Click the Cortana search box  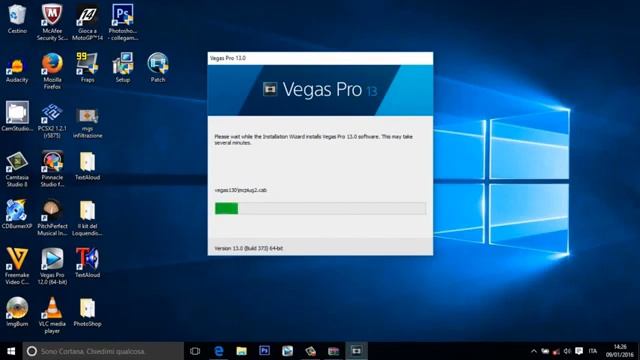103,351
